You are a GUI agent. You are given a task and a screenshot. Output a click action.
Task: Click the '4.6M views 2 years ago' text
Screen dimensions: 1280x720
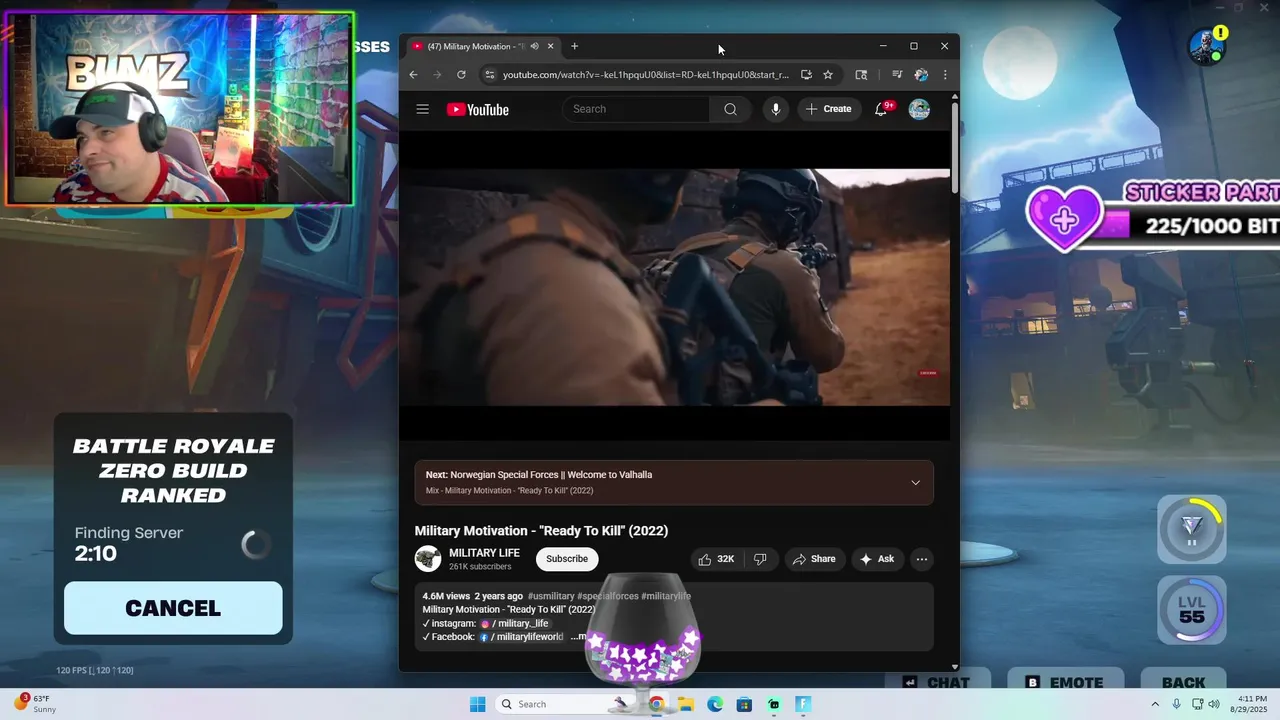[472, 596]
